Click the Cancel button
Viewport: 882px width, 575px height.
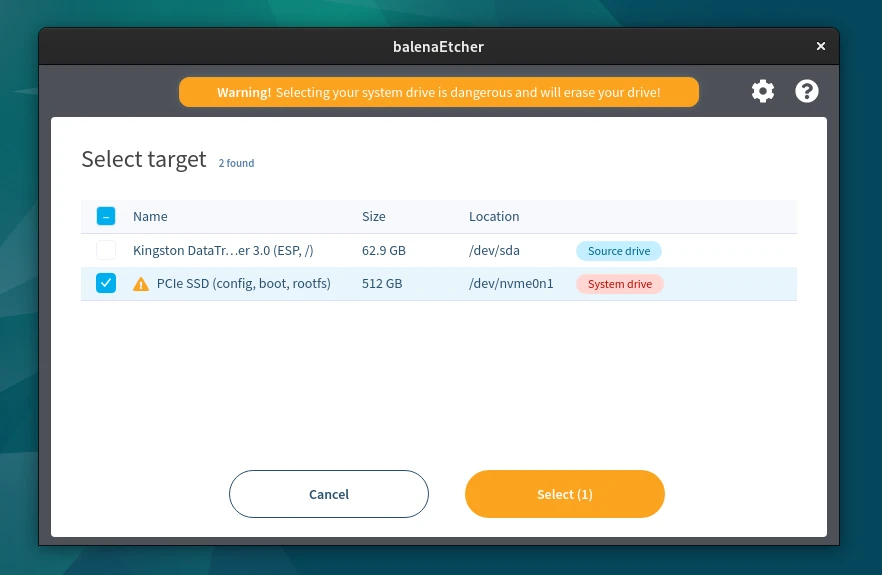tap(328, 494)
